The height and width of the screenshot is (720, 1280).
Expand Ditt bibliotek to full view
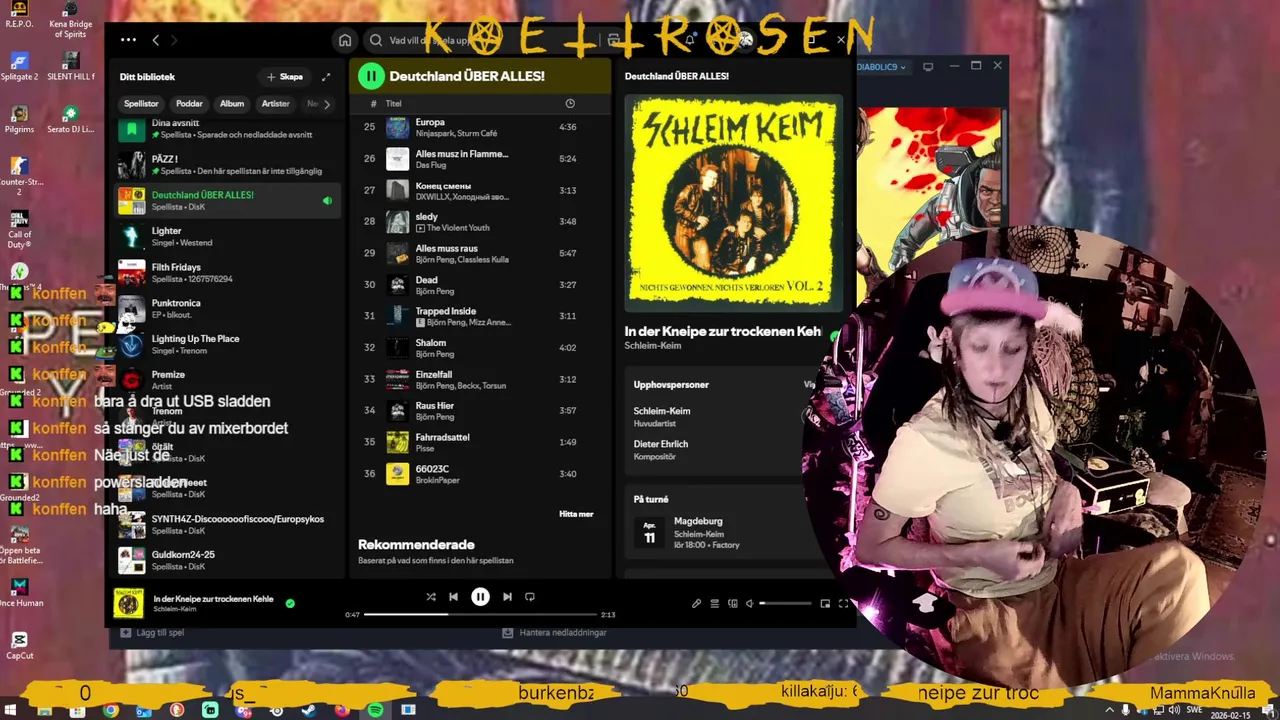pyautogui.click(x=326, y=77)
